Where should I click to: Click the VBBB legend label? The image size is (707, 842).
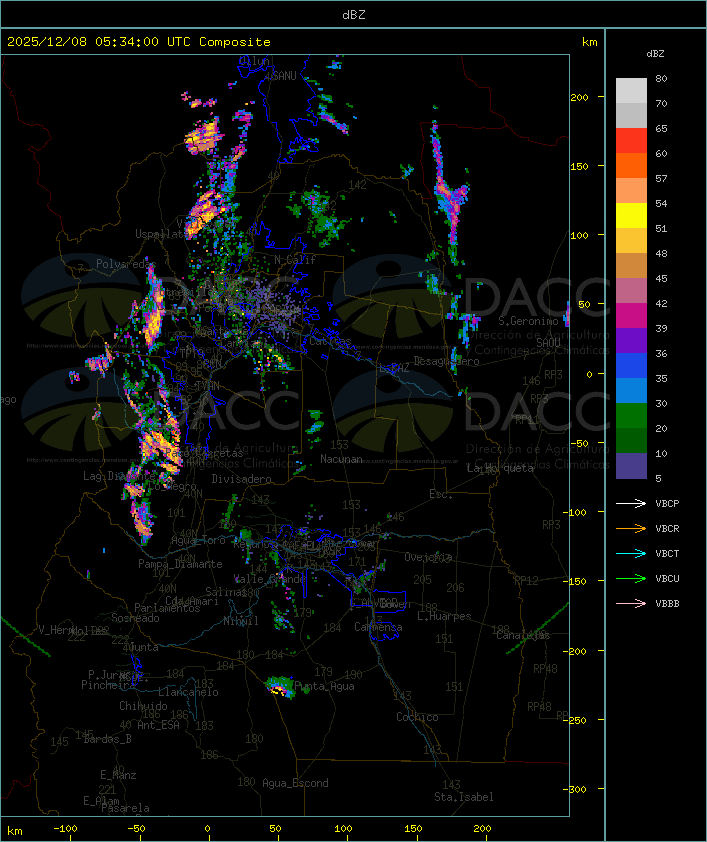tap(667, 604)
